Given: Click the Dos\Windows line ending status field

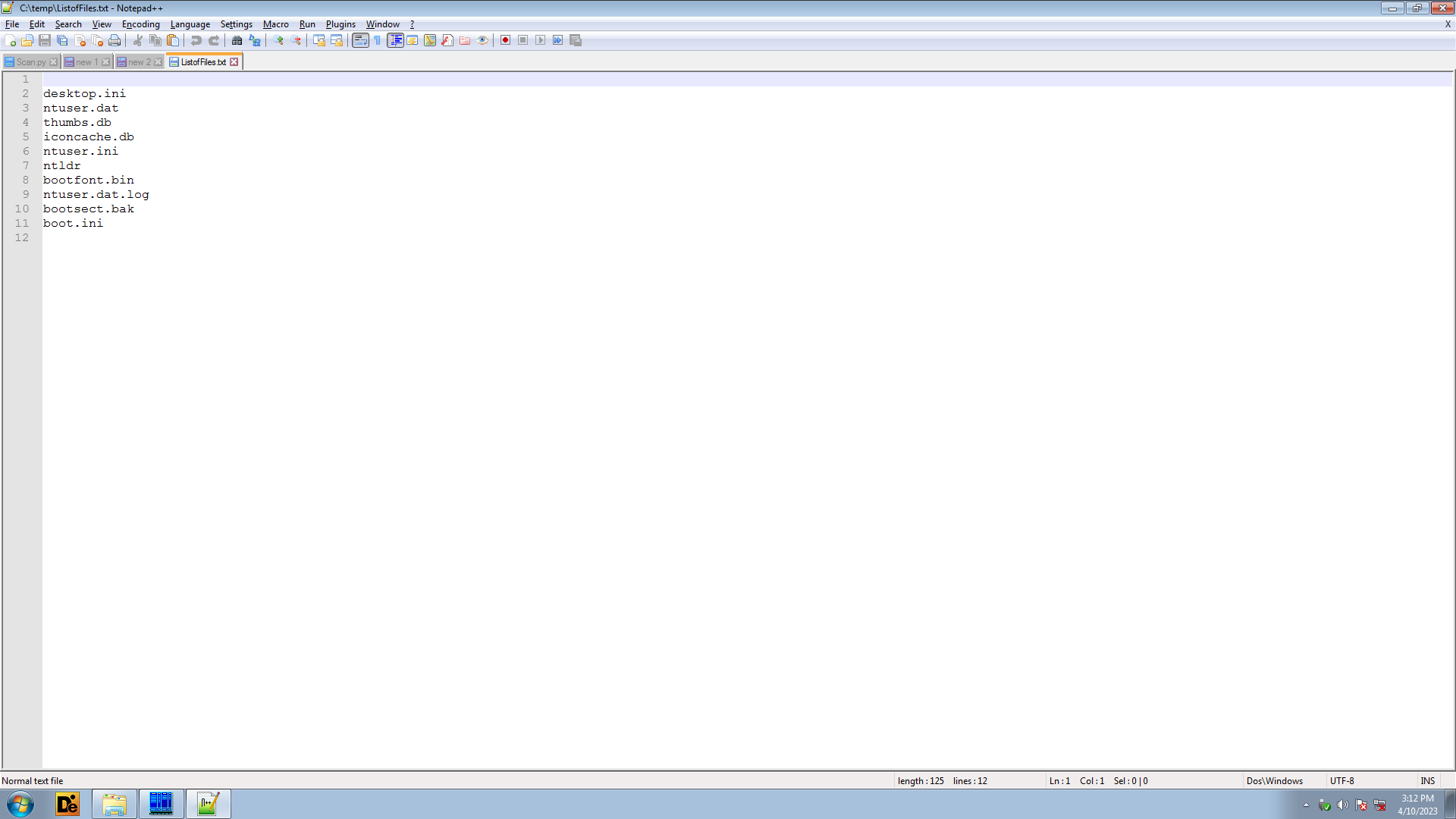Looking at the screenshot, I should (x=1274, y=780).
